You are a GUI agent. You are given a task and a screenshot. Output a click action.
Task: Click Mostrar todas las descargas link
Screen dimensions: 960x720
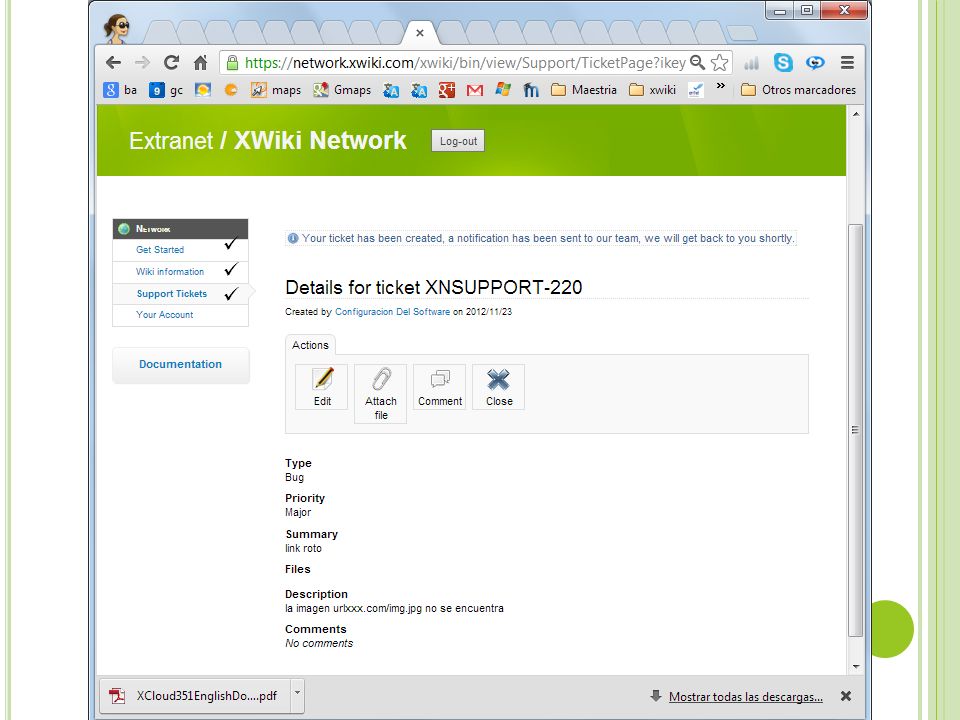coord(745,697)
